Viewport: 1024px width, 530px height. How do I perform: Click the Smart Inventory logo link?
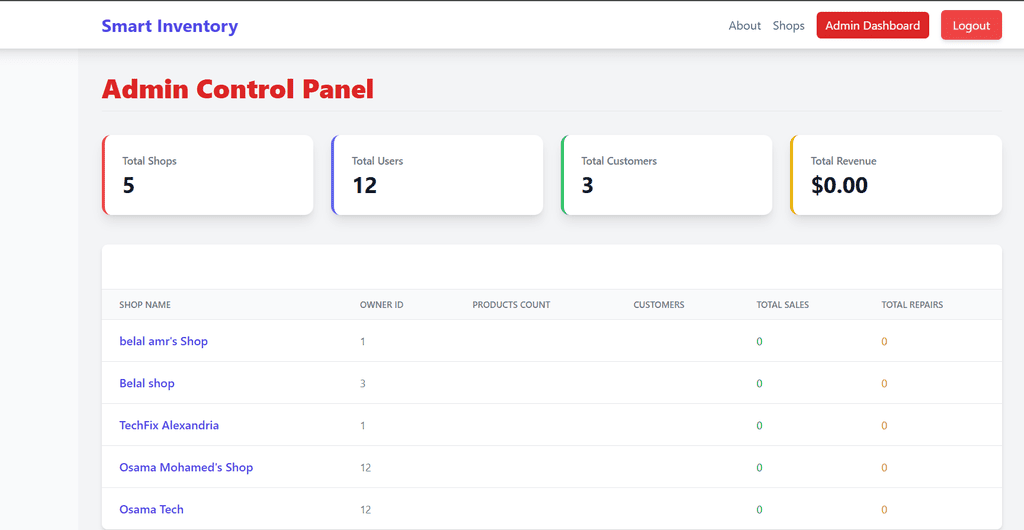tap(169, 26)
